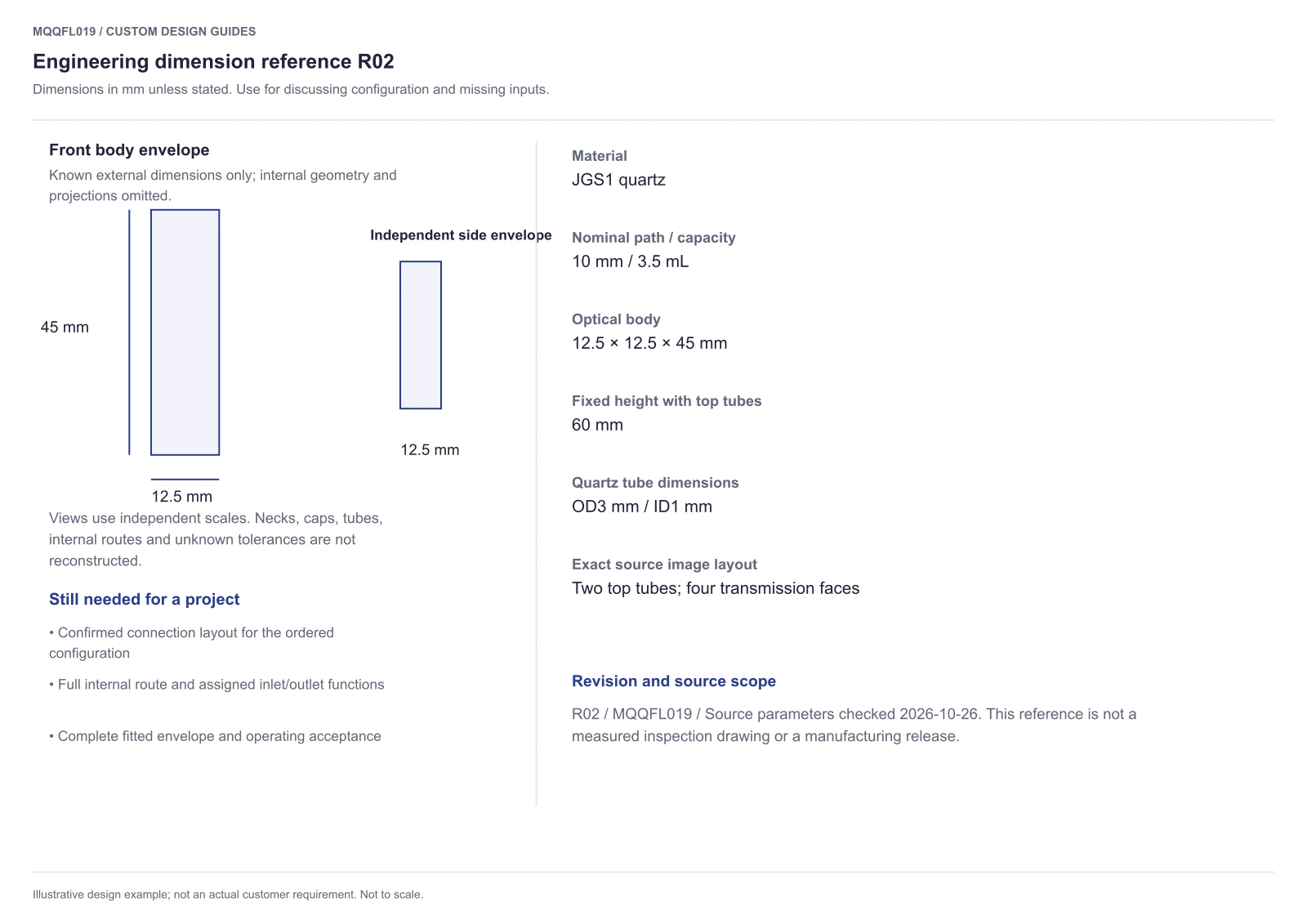Click the 'Known external dimensions only' description
The width and height of the screenshot is (1307, 924).
[x=223, y=185]
